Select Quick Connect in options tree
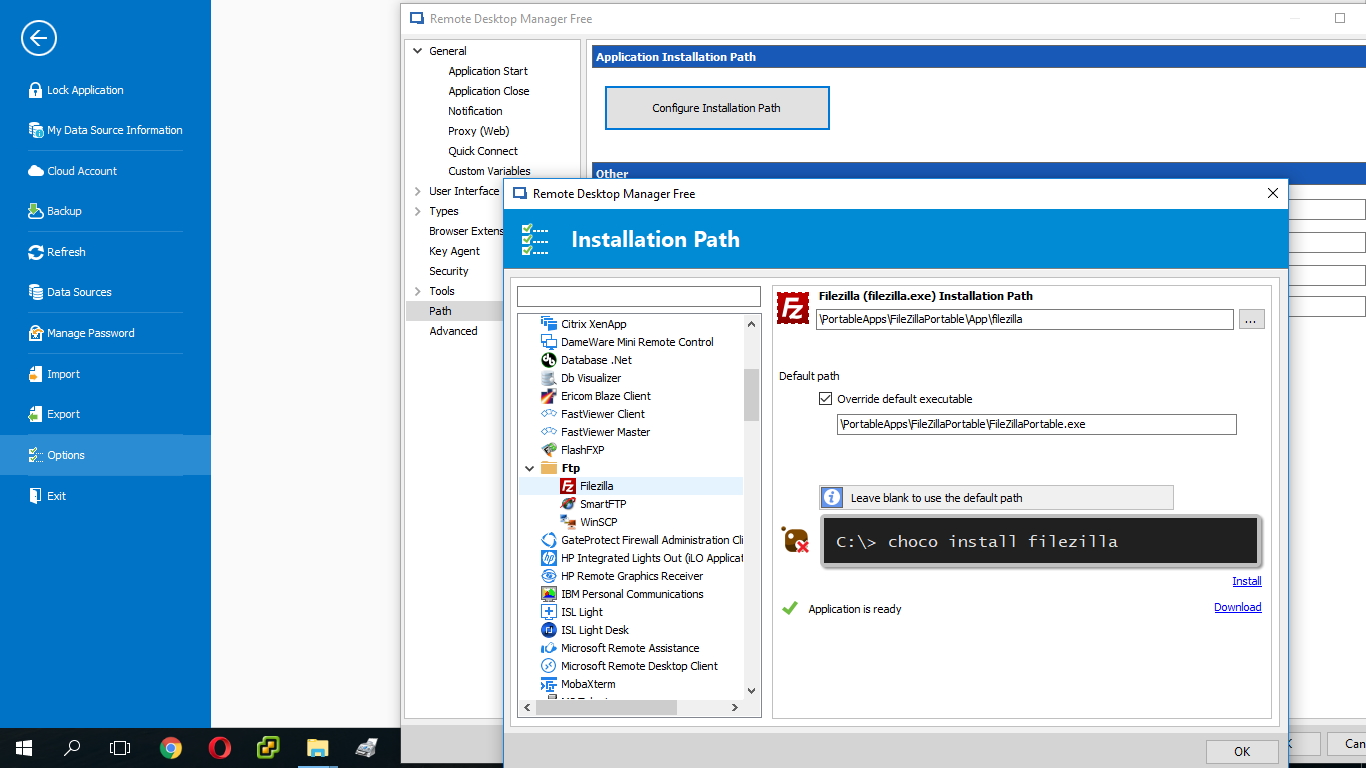 (483, 151)
